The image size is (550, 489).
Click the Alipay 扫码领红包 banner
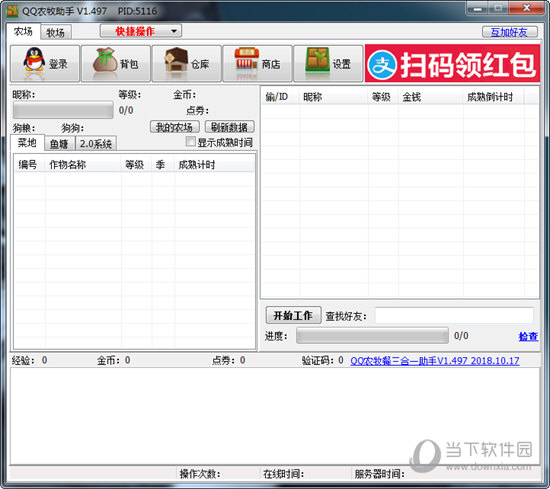click(x=452, y=63)
